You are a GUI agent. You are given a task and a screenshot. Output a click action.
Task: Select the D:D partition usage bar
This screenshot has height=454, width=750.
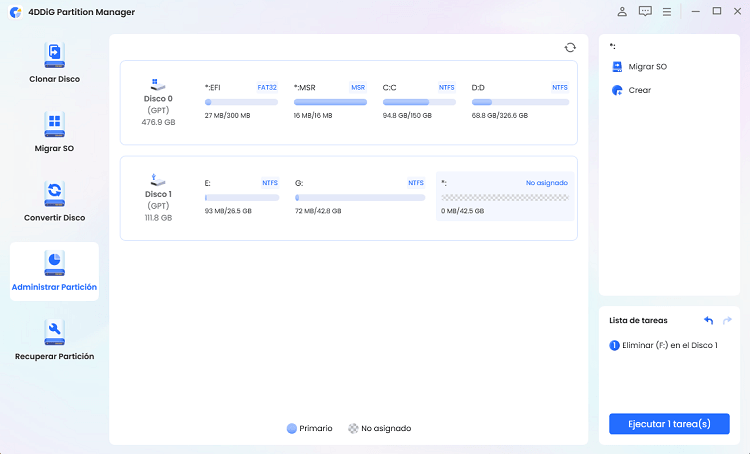point(520,102)
